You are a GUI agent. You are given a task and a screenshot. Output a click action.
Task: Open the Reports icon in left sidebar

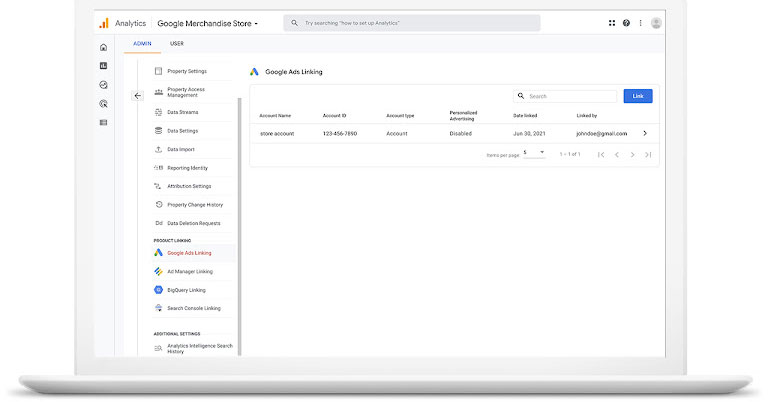click(x=103, y=66)
